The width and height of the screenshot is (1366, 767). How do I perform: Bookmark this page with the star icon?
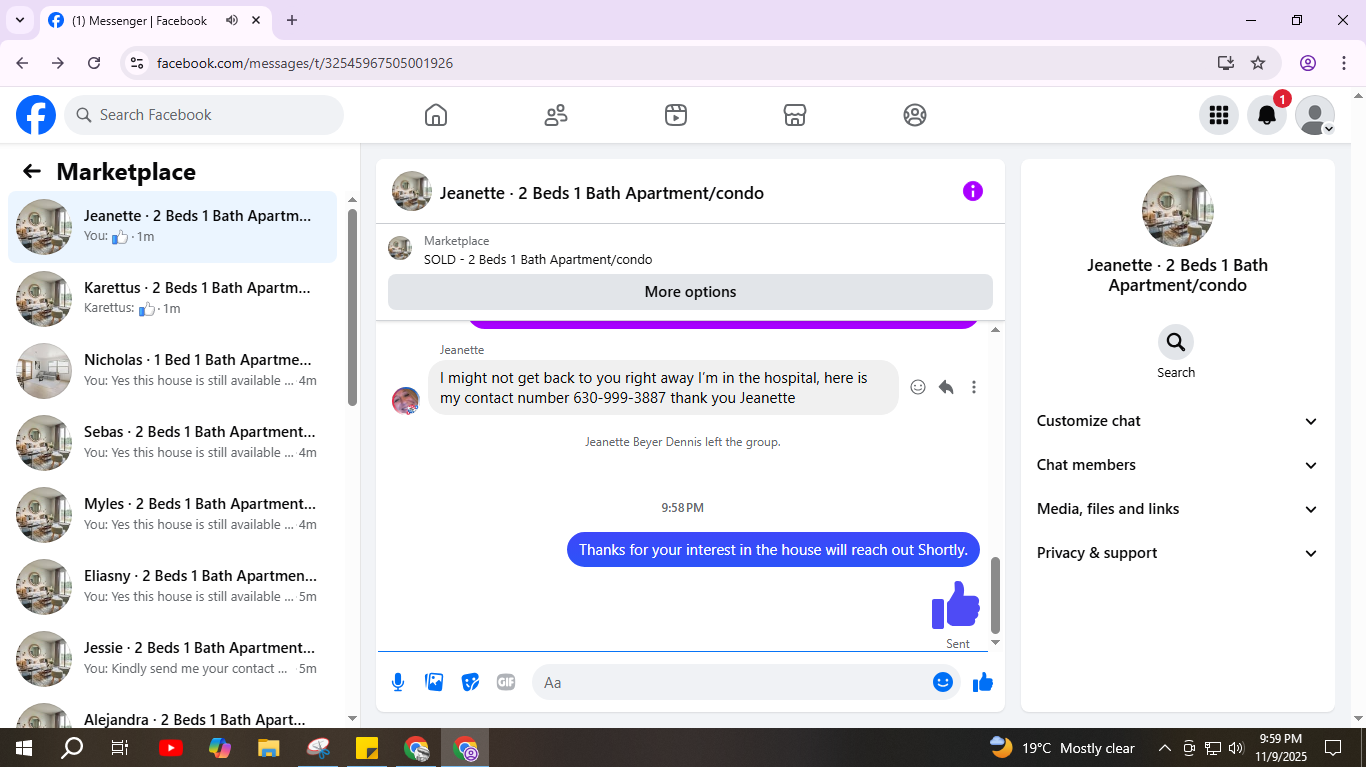point(1258,63)
